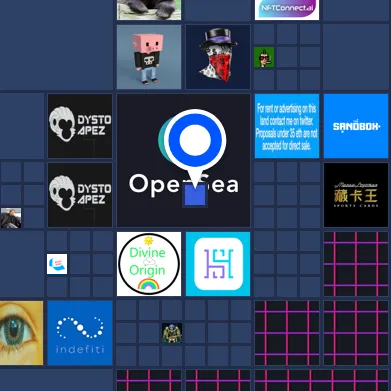Select the small man photo parcel

tap(11, 218)
